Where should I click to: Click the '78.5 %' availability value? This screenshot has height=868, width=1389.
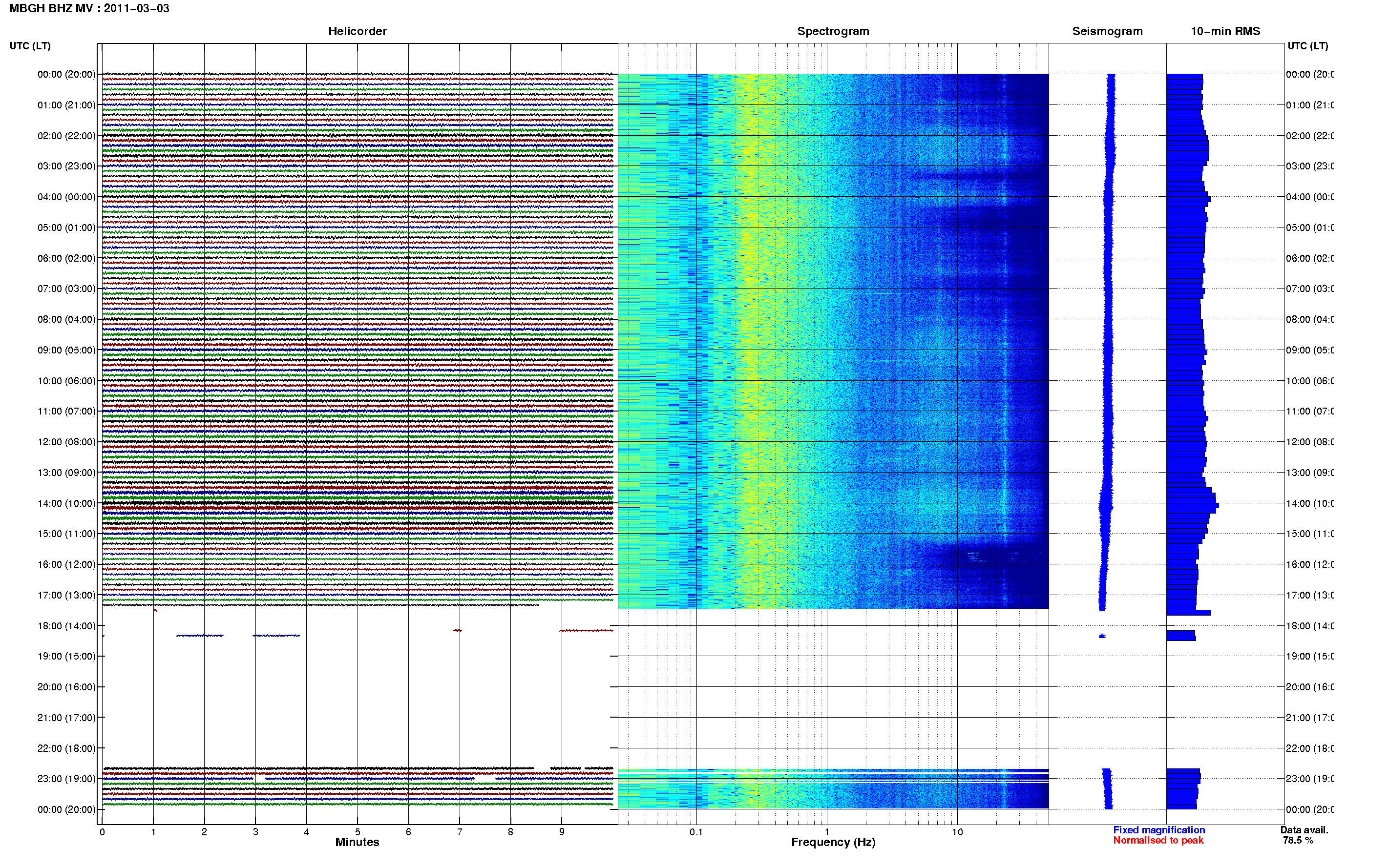[x=1298, y=841]
